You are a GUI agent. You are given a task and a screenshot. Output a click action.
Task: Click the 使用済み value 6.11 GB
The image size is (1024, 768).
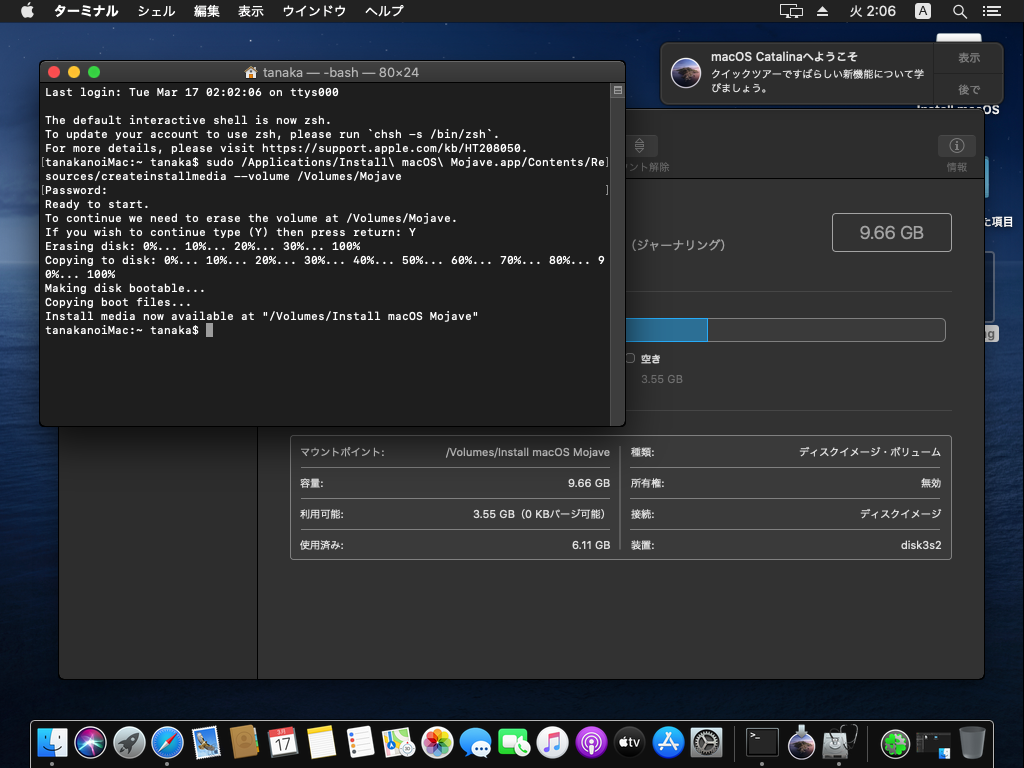pyautogui.click(x=591, y=545)
